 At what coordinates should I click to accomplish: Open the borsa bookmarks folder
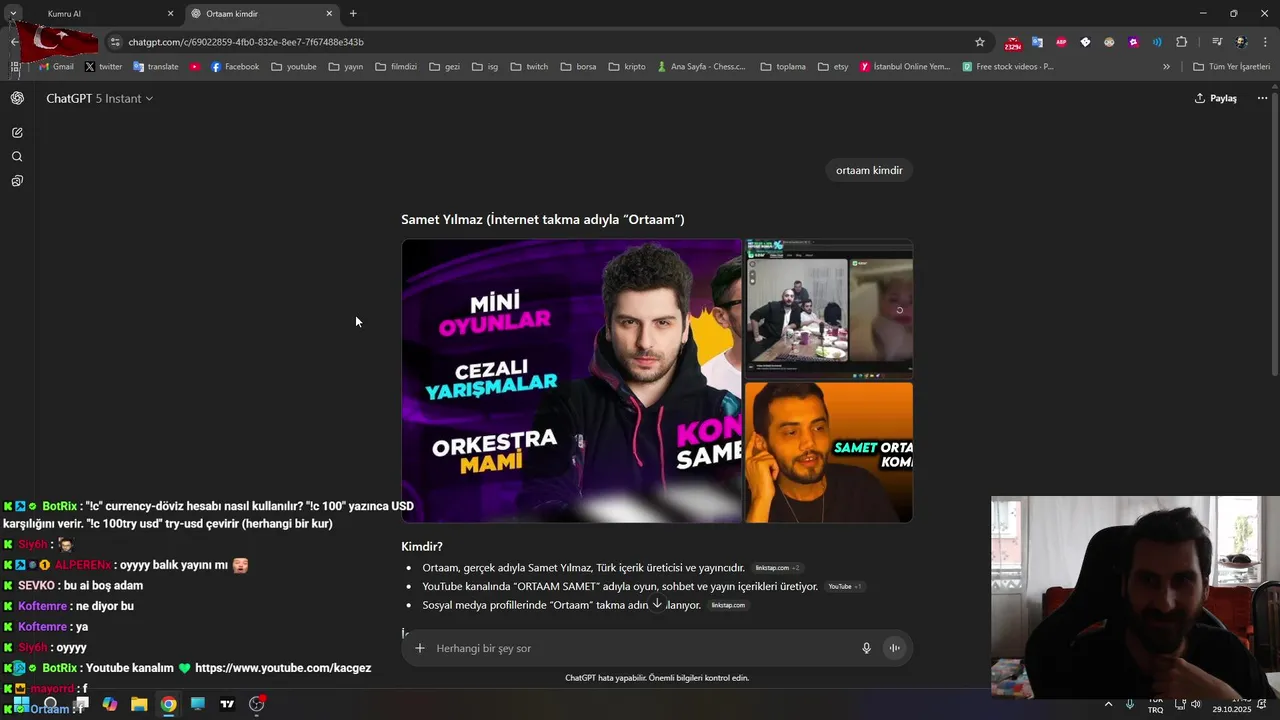click(x=578, y=67)
